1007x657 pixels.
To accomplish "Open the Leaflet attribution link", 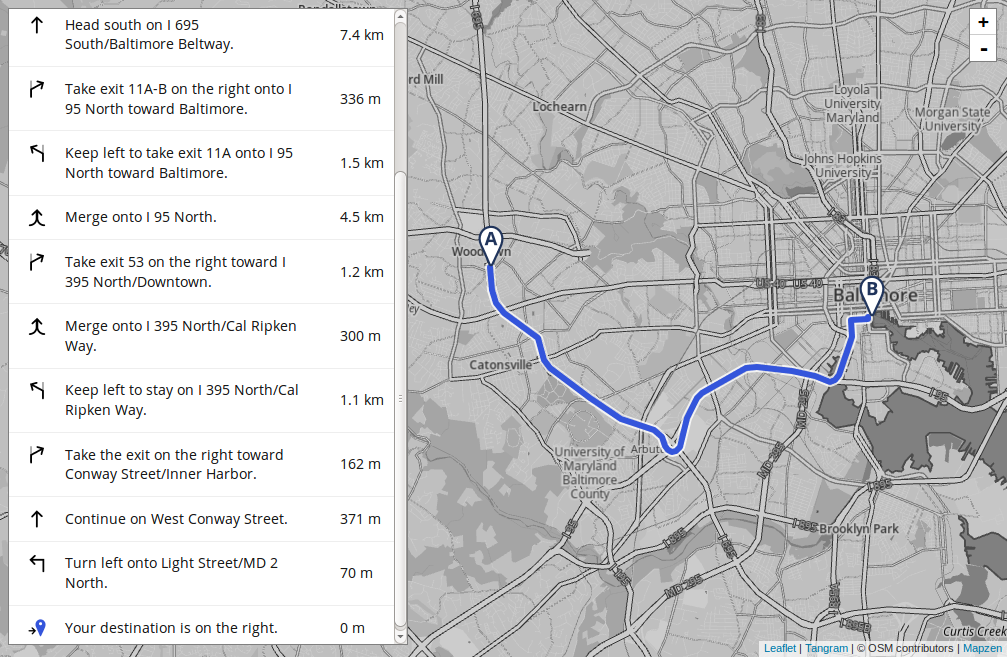I will click(x=780, y=648).
